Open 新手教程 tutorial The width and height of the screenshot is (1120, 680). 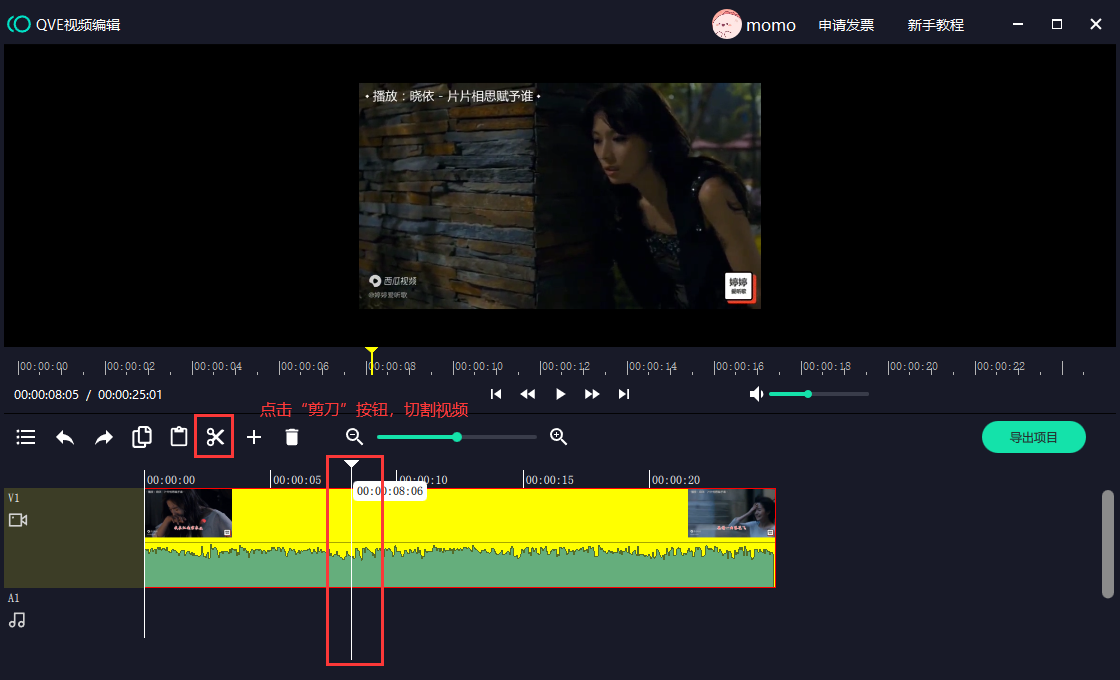[935, 25]
